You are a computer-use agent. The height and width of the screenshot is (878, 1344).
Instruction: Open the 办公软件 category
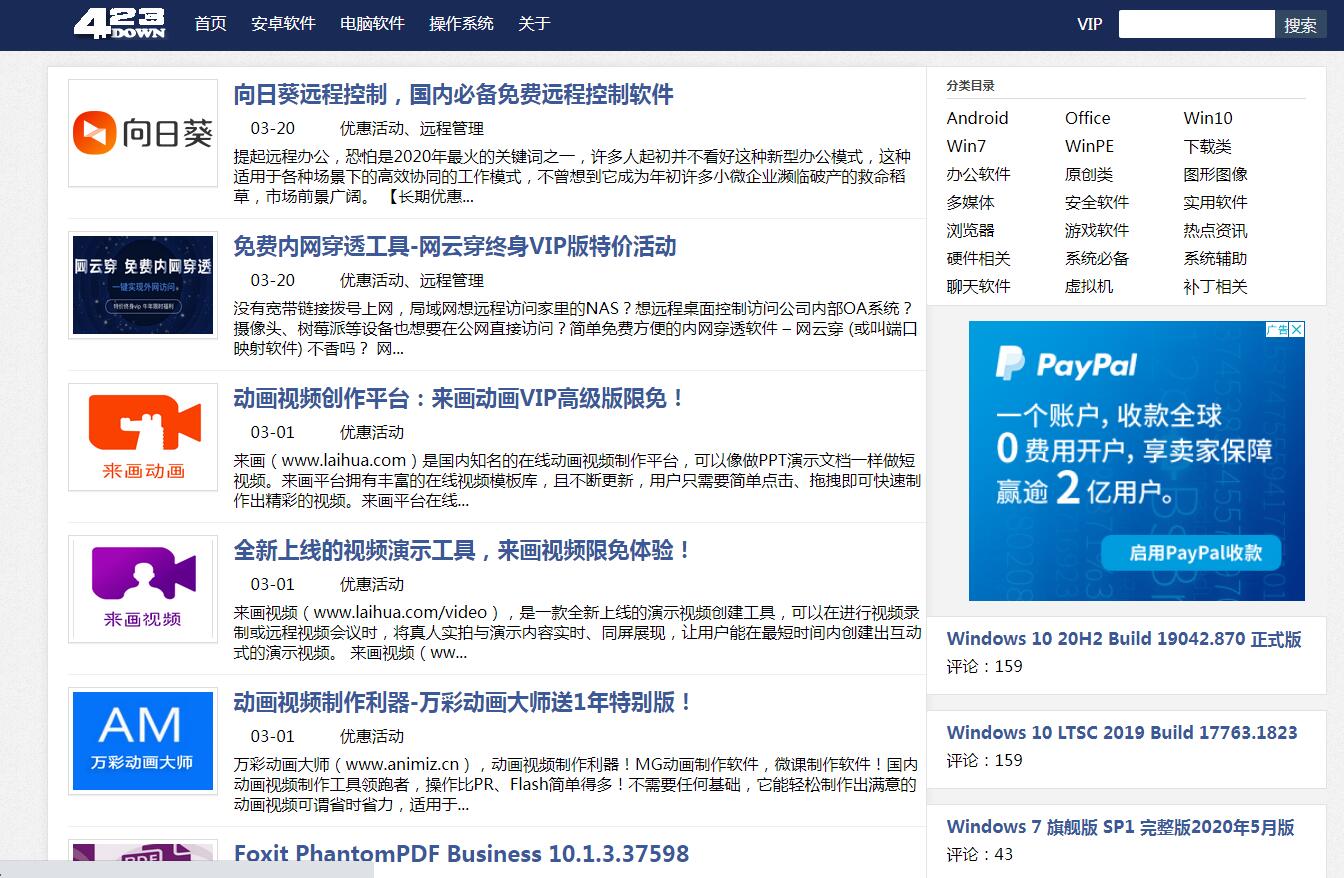978,174
